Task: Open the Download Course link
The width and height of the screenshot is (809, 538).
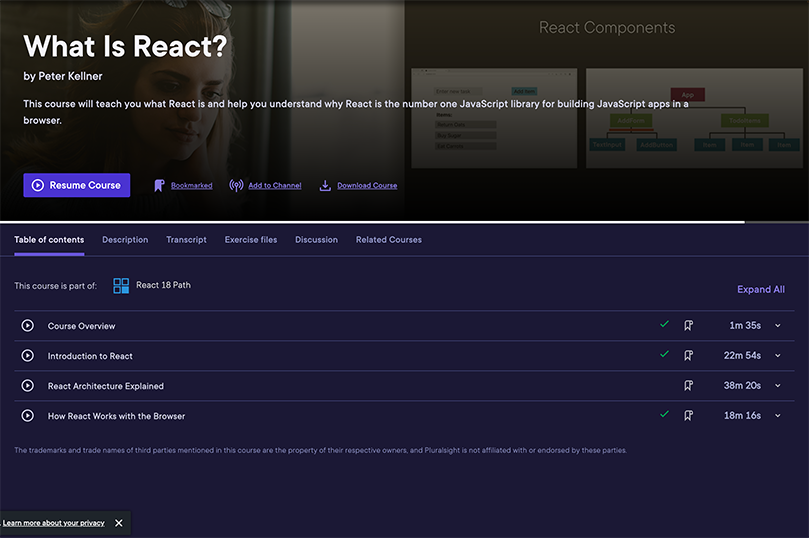Action: click(367, 186)
